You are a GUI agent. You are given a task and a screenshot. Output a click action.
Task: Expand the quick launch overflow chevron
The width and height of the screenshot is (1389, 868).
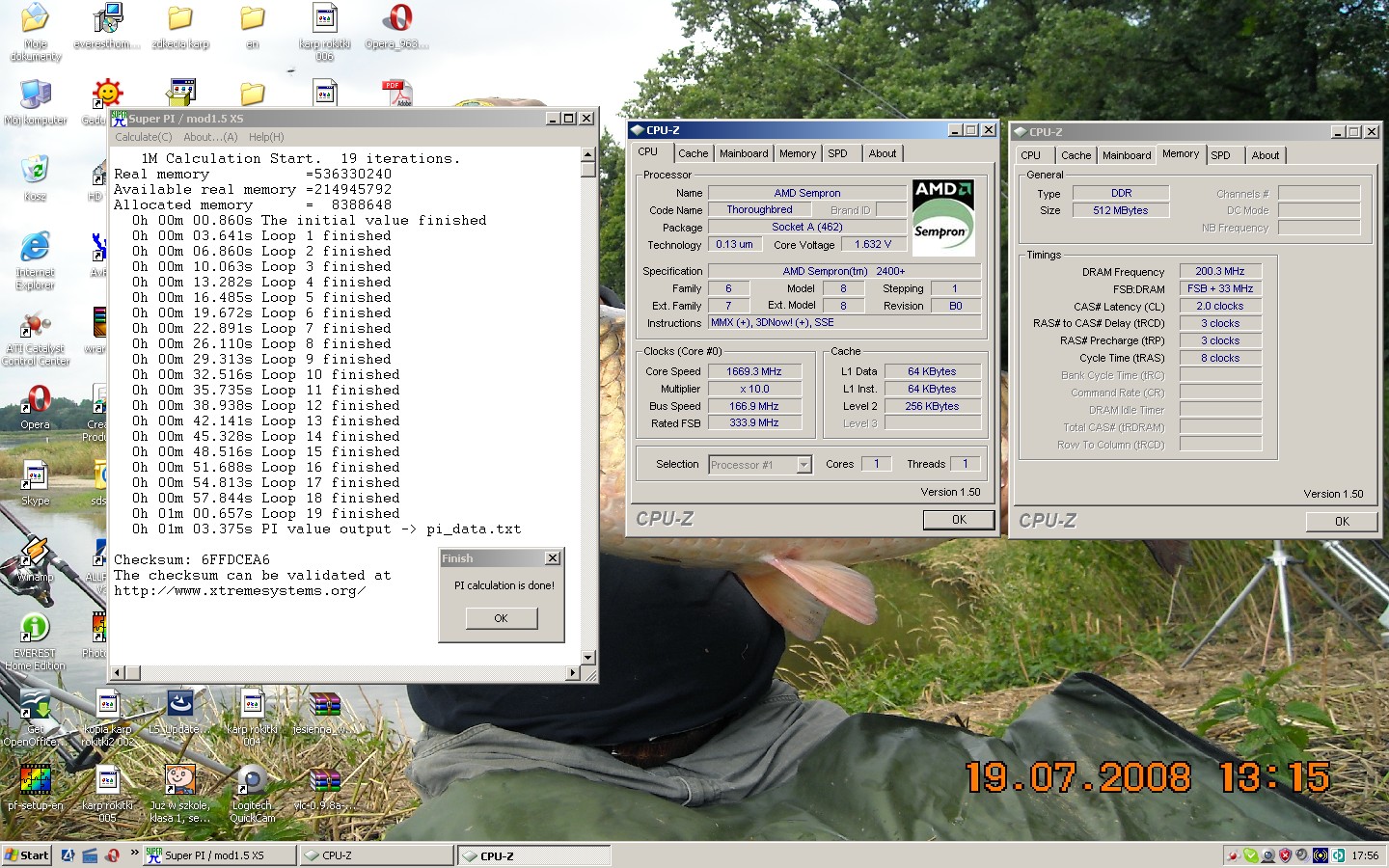134,853
